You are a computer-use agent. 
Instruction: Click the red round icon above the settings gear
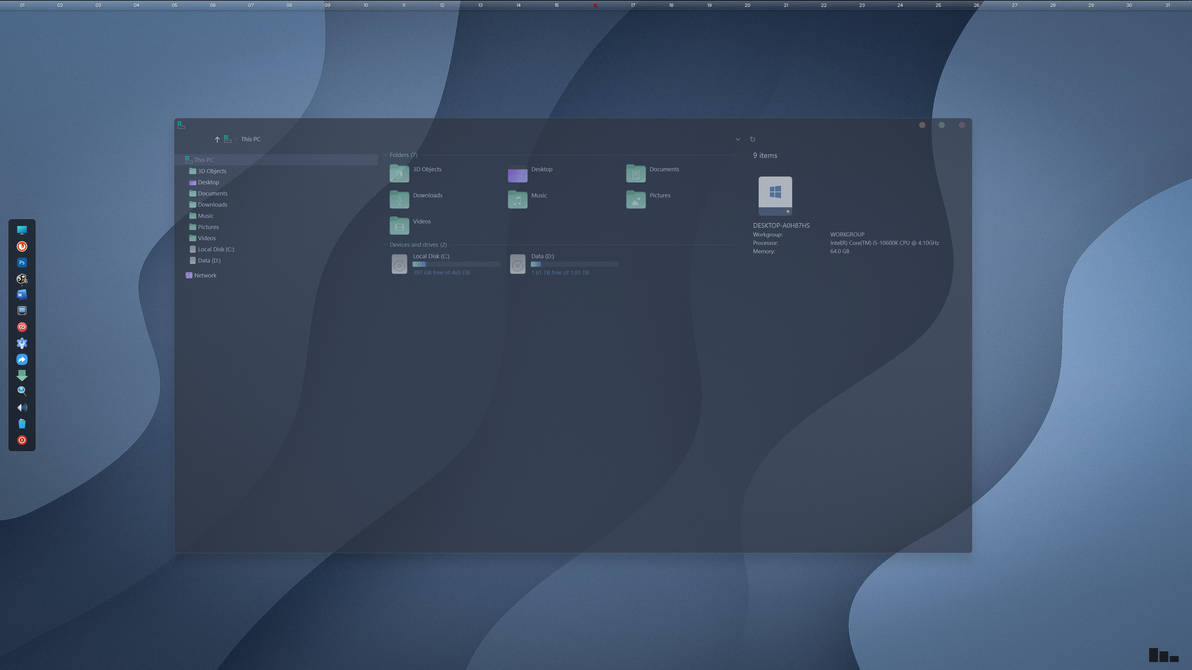pyautogui.click(x=22, y=327)
